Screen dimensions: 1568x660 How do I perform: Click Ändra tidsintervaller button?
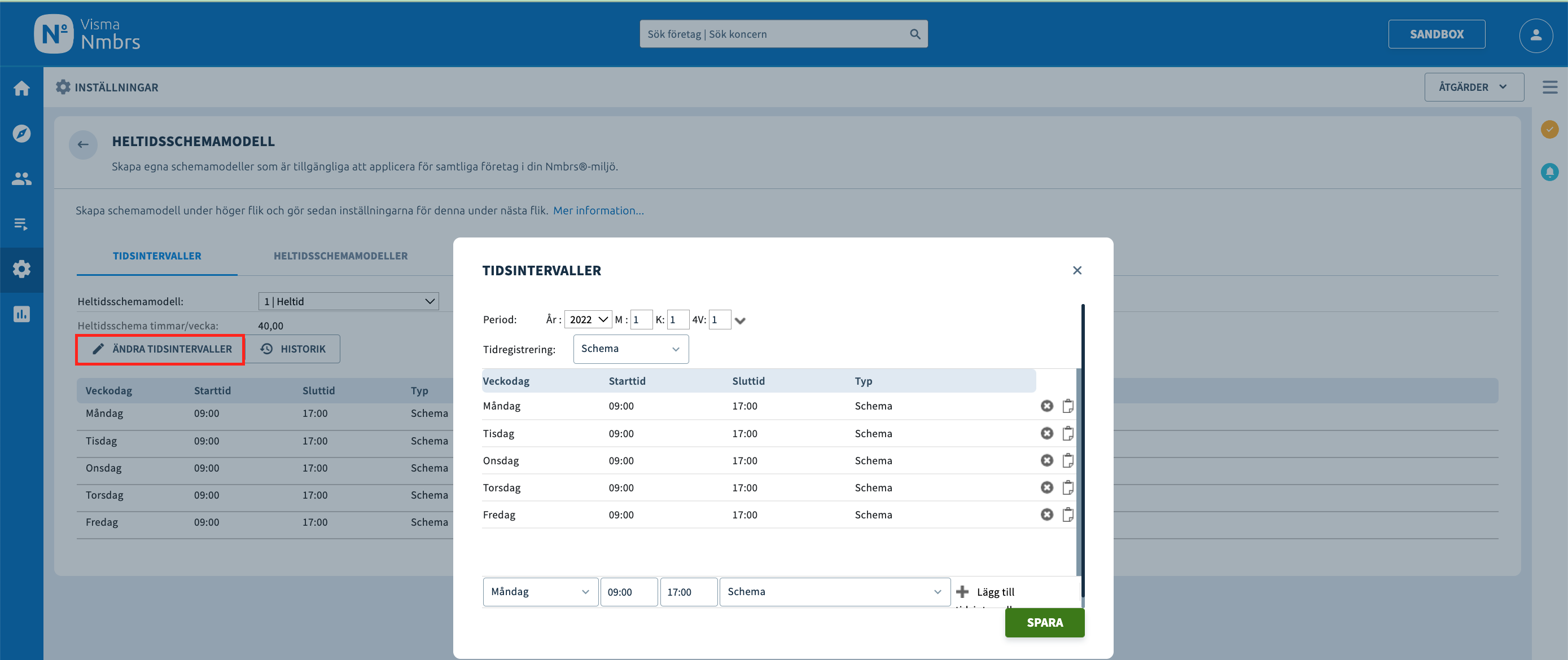(x=161, y=349)
